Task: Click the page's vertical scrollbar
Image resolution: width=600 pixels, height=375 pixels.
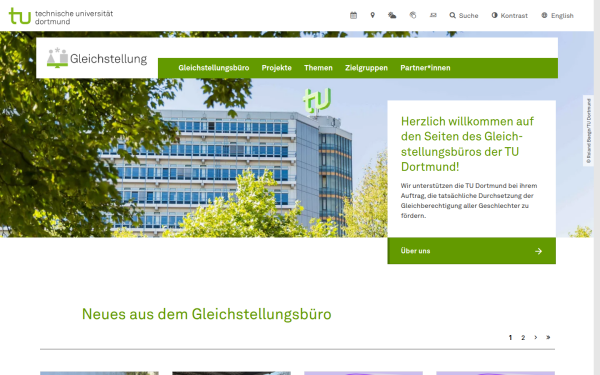Action: tap(597, 188)
